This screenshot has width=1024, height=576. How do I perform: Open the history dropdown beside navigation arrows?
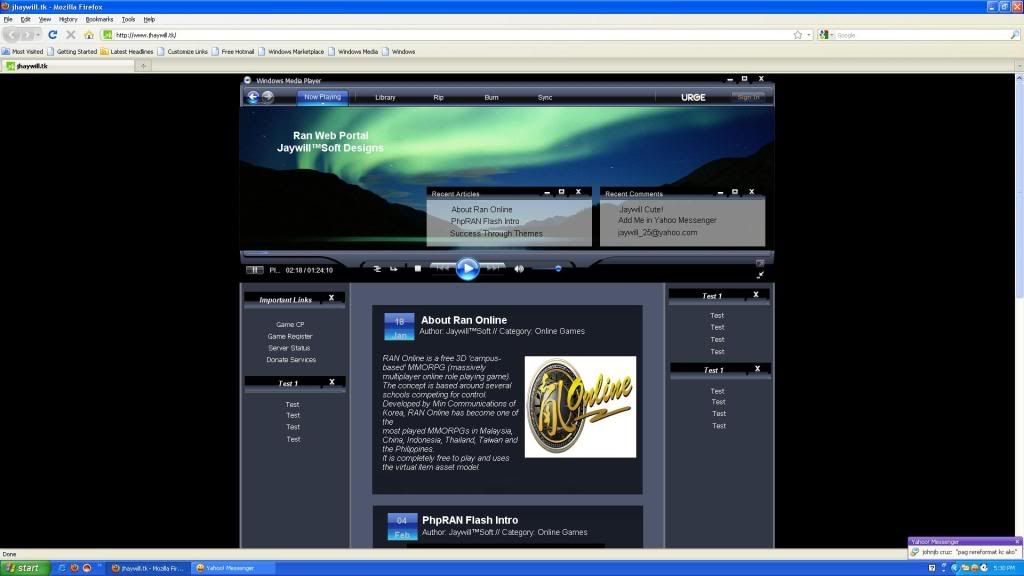37,34
